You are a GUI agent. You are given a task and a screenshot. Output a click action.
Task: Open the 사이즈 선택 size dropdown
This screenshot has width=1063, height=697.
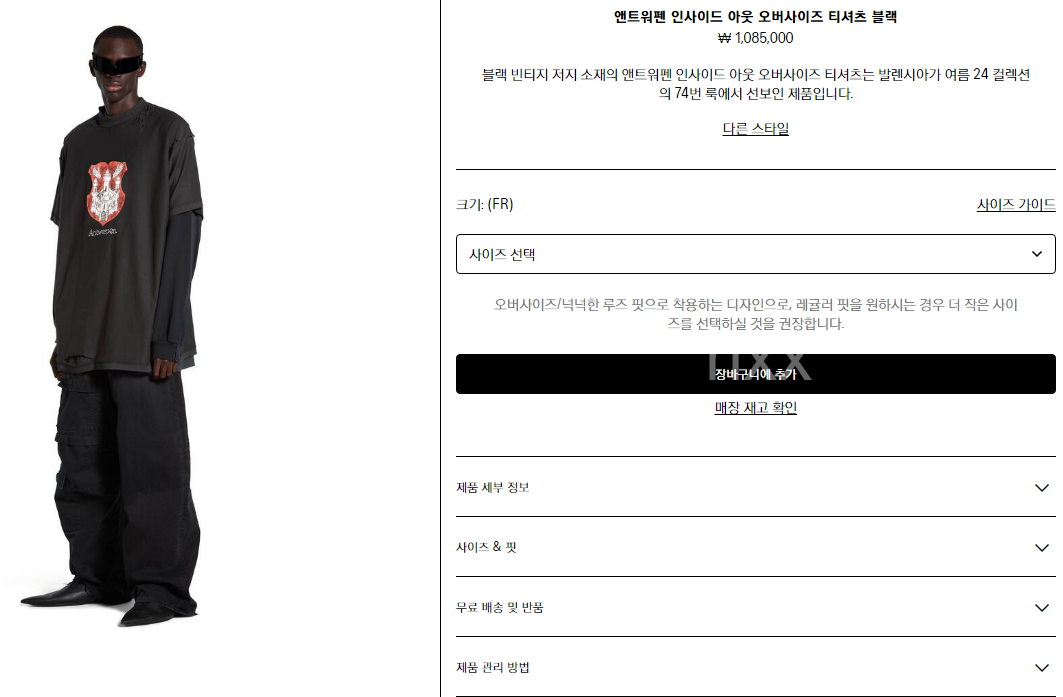pos(755,254)
